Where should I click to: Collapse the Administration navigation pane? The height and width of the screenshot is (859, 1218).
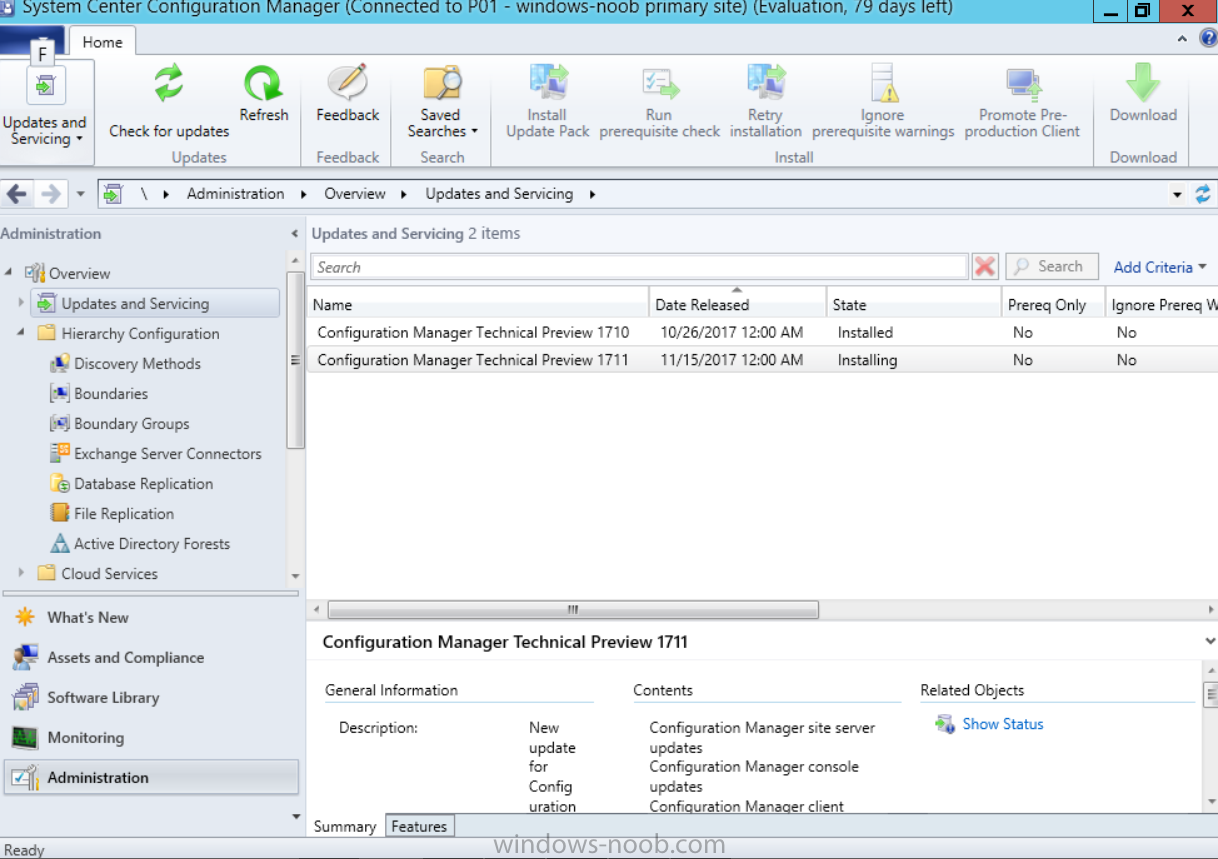[294, 234]
